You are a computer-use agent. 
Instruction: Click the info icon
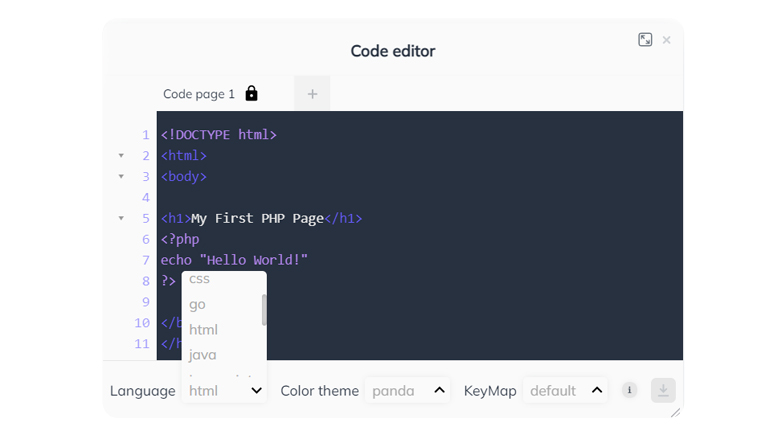[x=630, y=390]
